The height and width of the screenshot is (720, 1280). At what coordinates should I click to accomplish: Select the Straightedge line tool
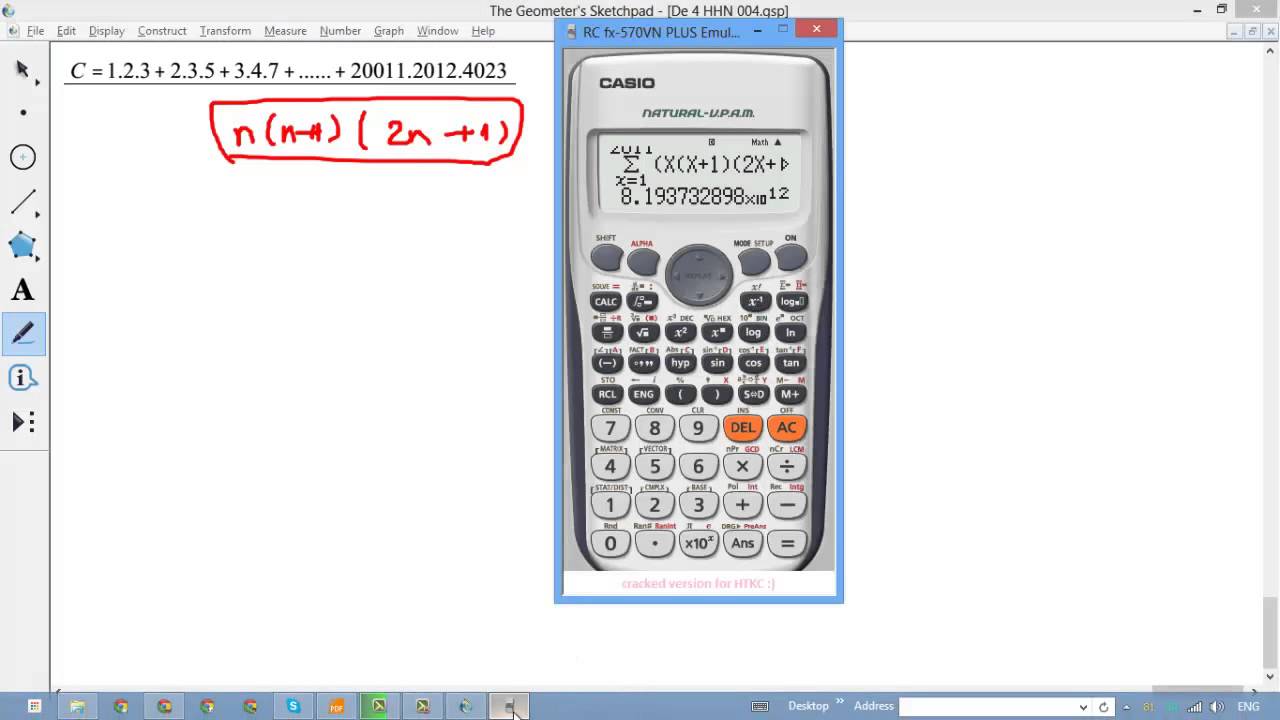pyautogui.click(x=23, y=202)
